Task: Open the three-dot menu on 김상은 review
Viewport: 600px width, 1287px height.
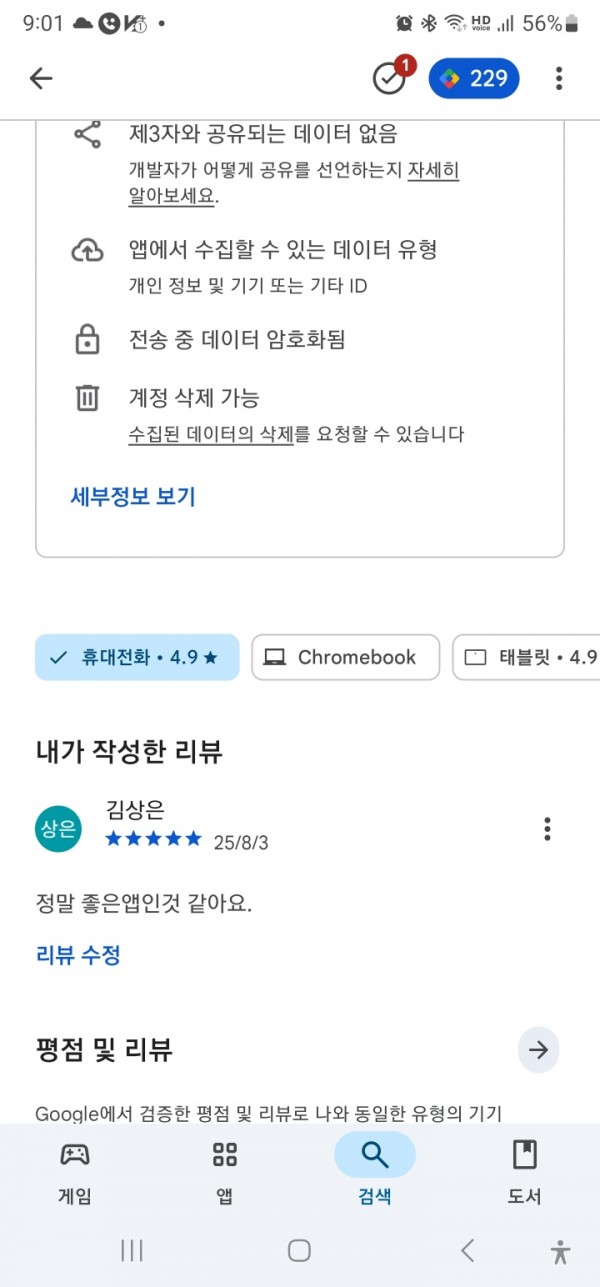Action: 547,829
